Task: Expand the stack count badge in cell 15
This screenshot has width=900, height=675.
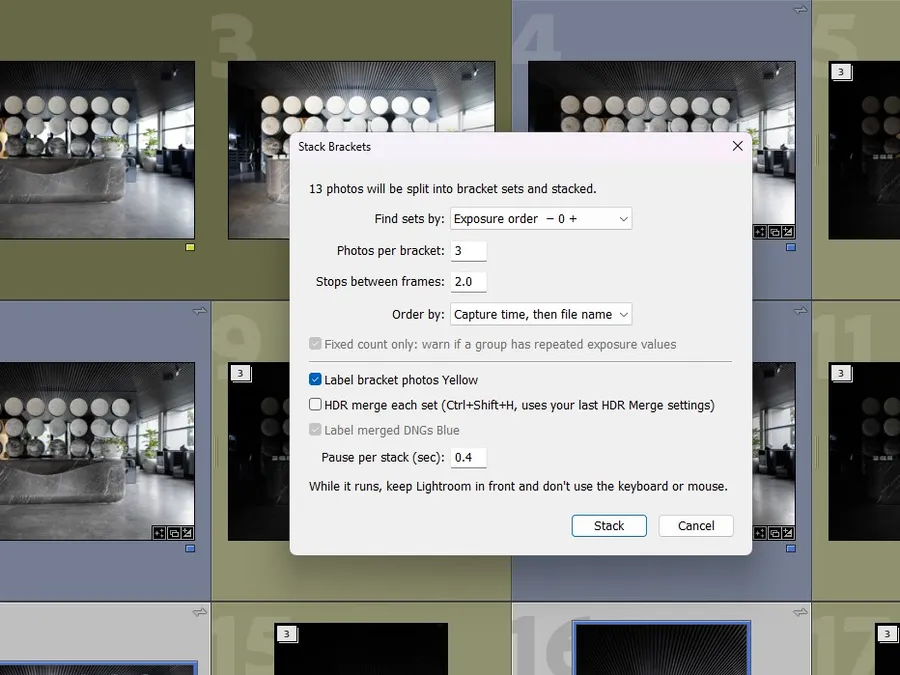Action: [286, 634]
